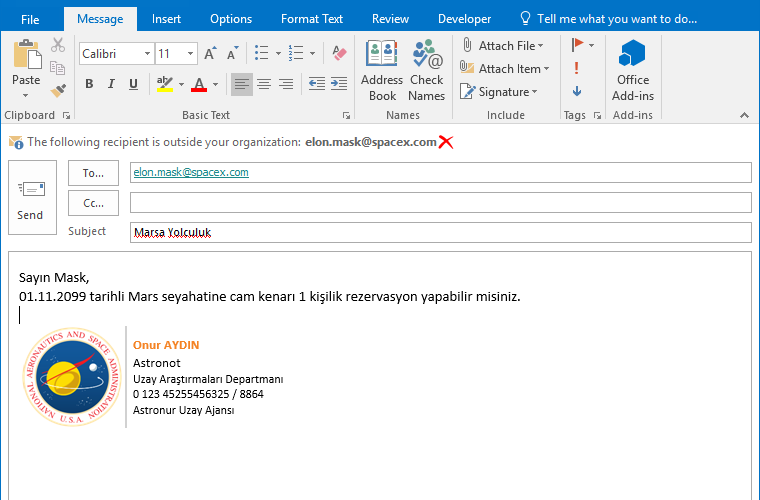Open the Signature menu
Screen dimensions: 760x500
tap(499, 92)
